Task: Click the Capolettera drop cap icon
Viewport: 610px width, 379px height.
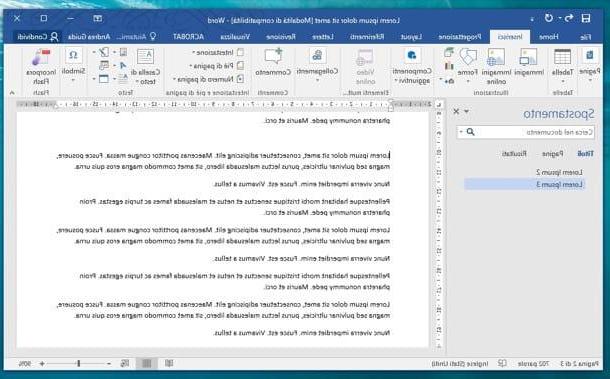Action: [123, 79]
